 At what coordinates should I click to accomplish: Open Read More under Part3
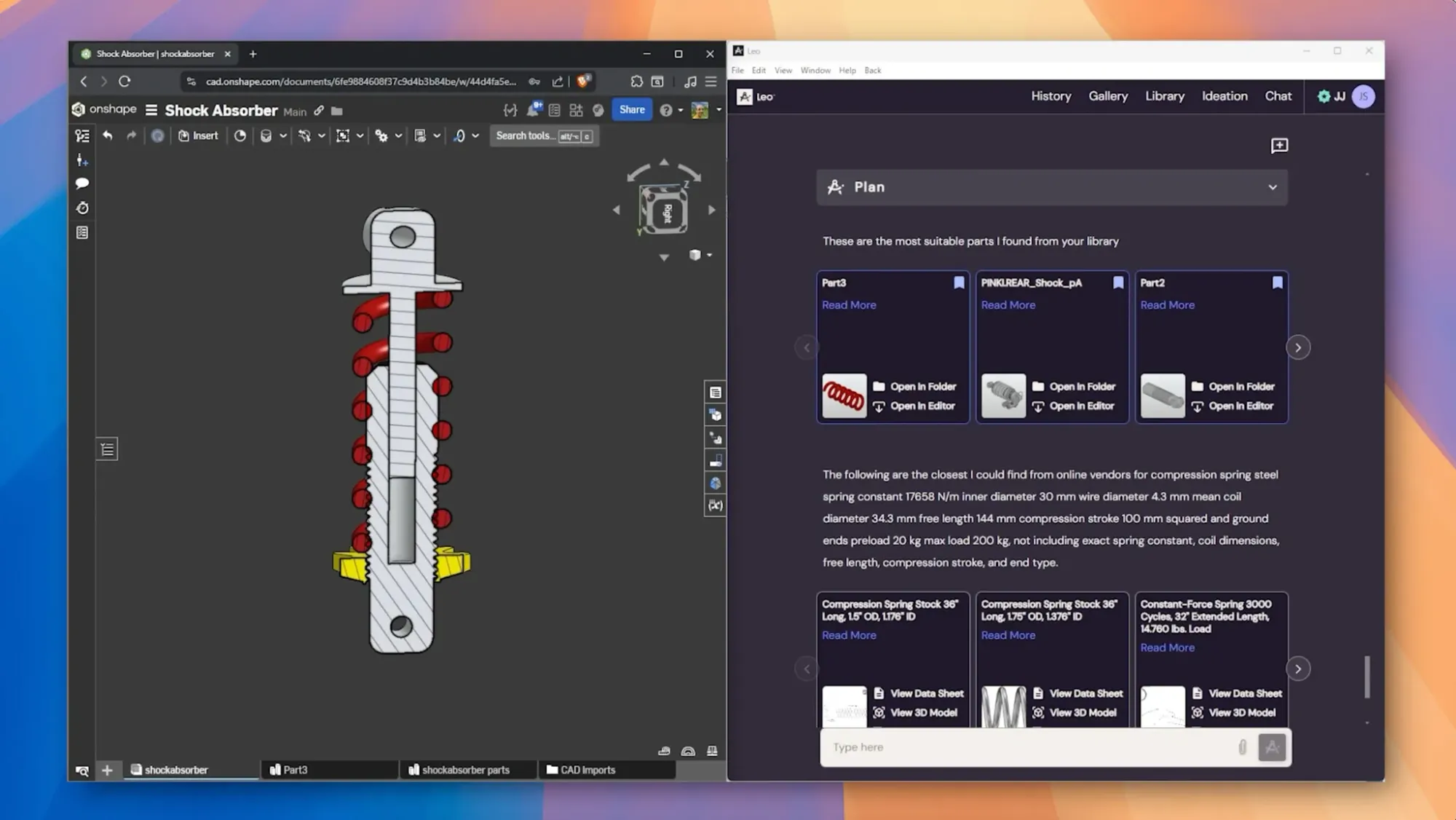(848, 304)
